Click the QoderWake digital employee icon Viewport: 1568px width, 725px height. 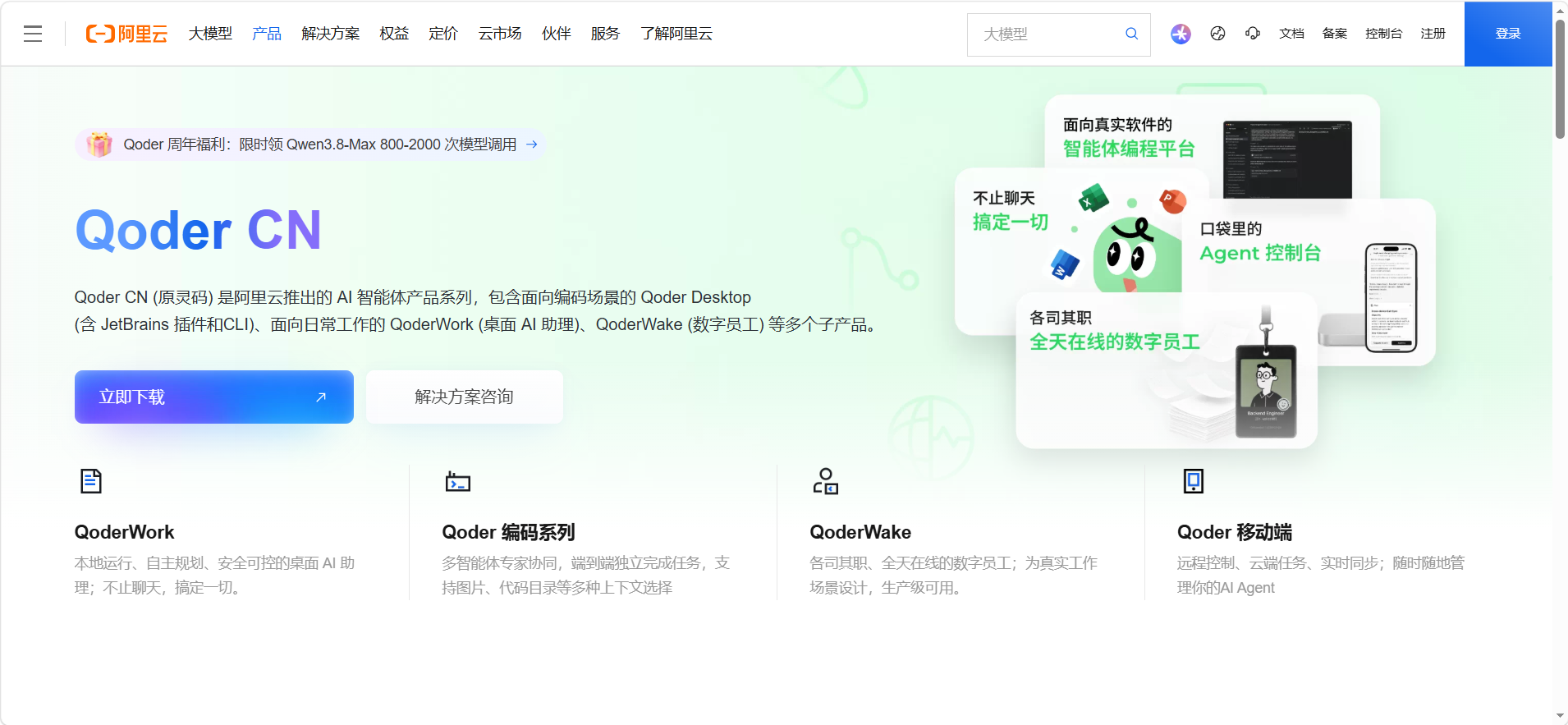point(825,481)
